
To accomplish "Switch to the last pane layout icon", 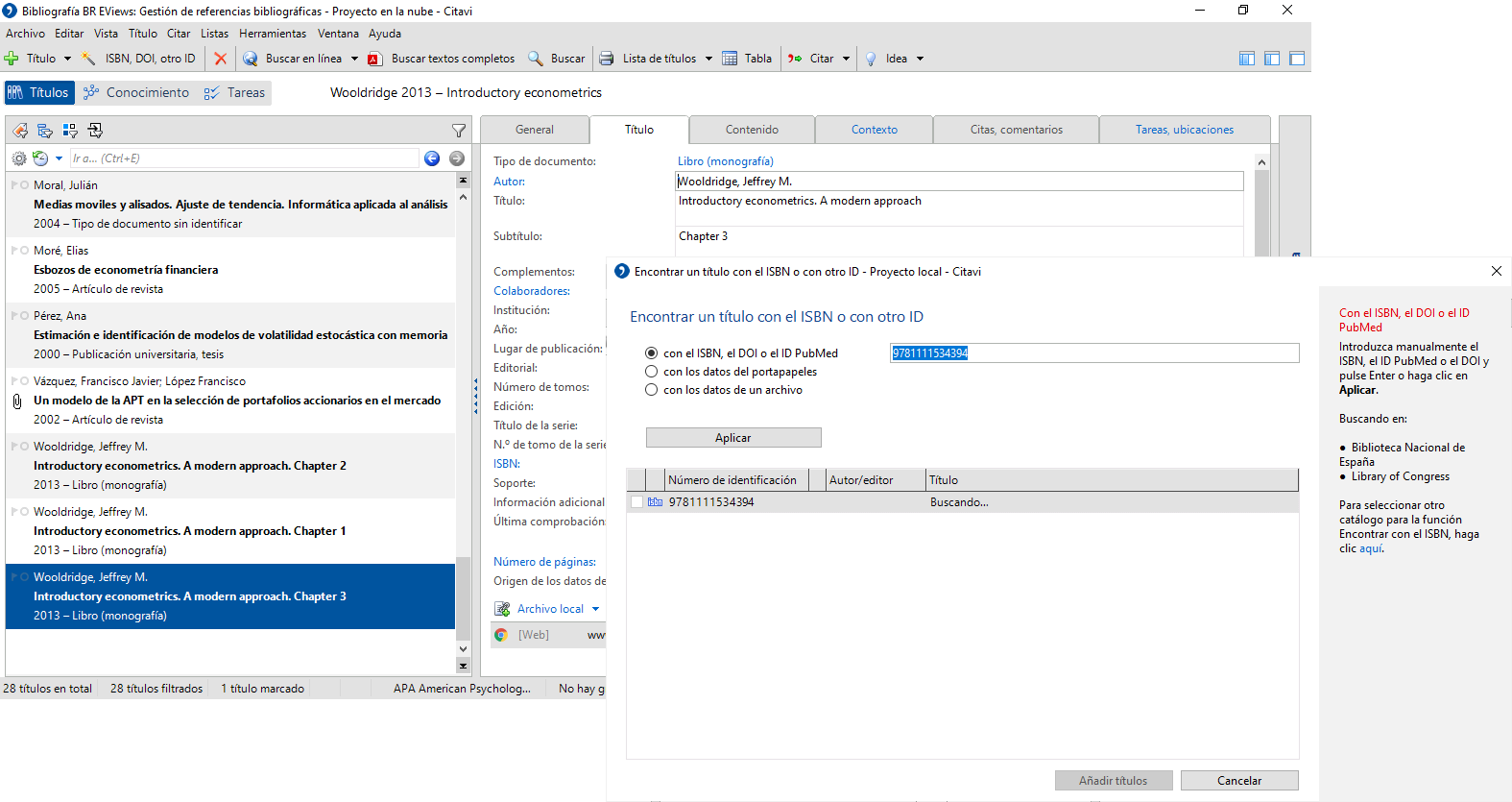I will [1297, 59].
